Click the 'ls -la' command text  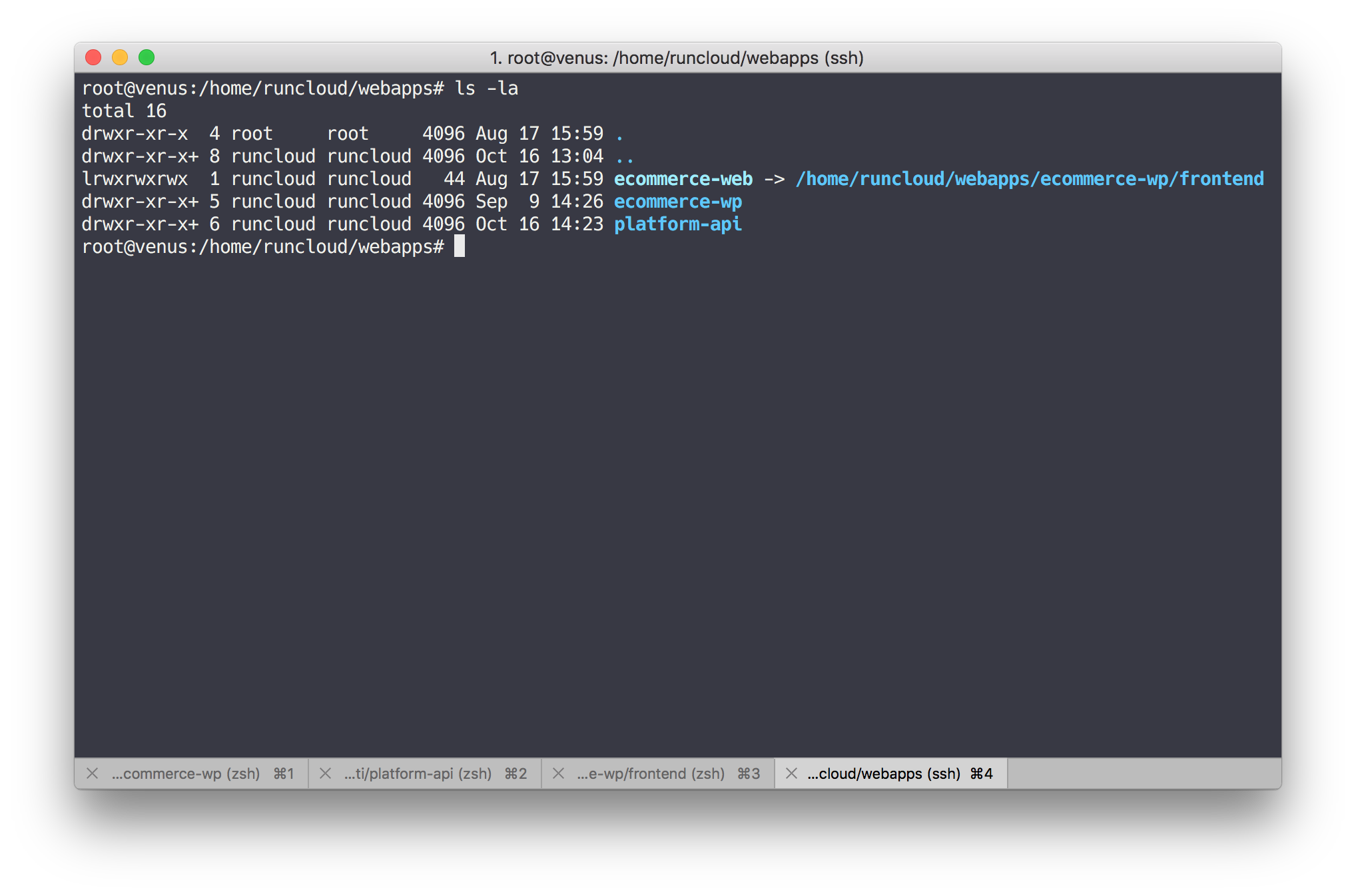pos(486,89)
